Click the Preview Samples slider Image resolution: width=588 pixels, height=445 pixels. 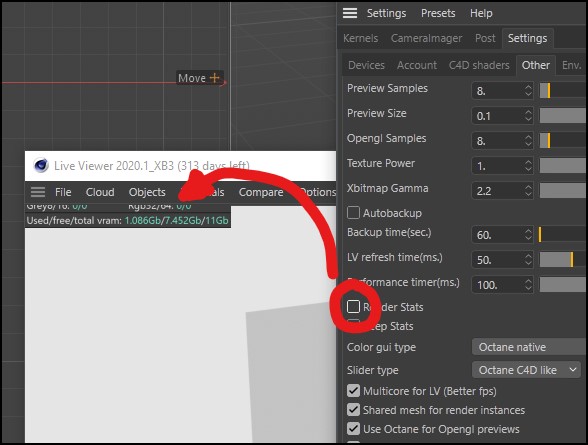point(562,91)
